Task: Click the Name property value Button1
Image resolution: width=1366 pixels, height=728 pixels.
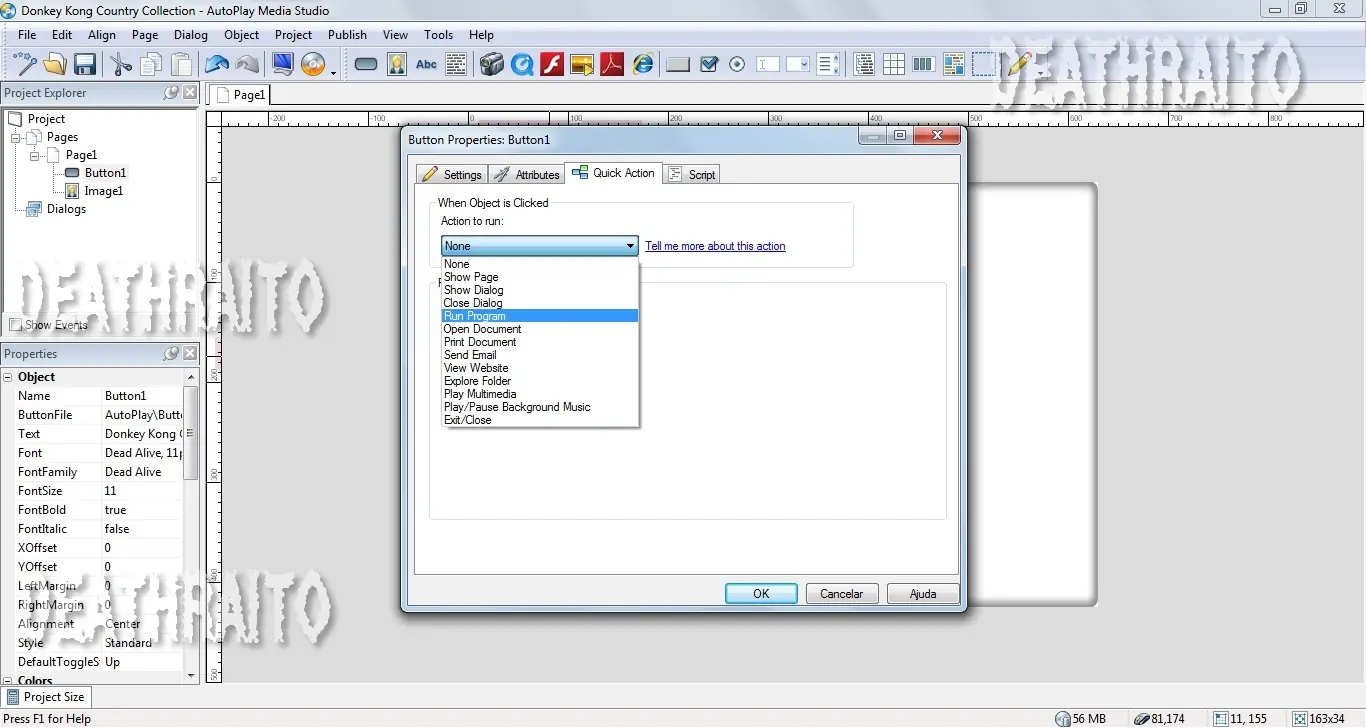Action: point(142,396)
